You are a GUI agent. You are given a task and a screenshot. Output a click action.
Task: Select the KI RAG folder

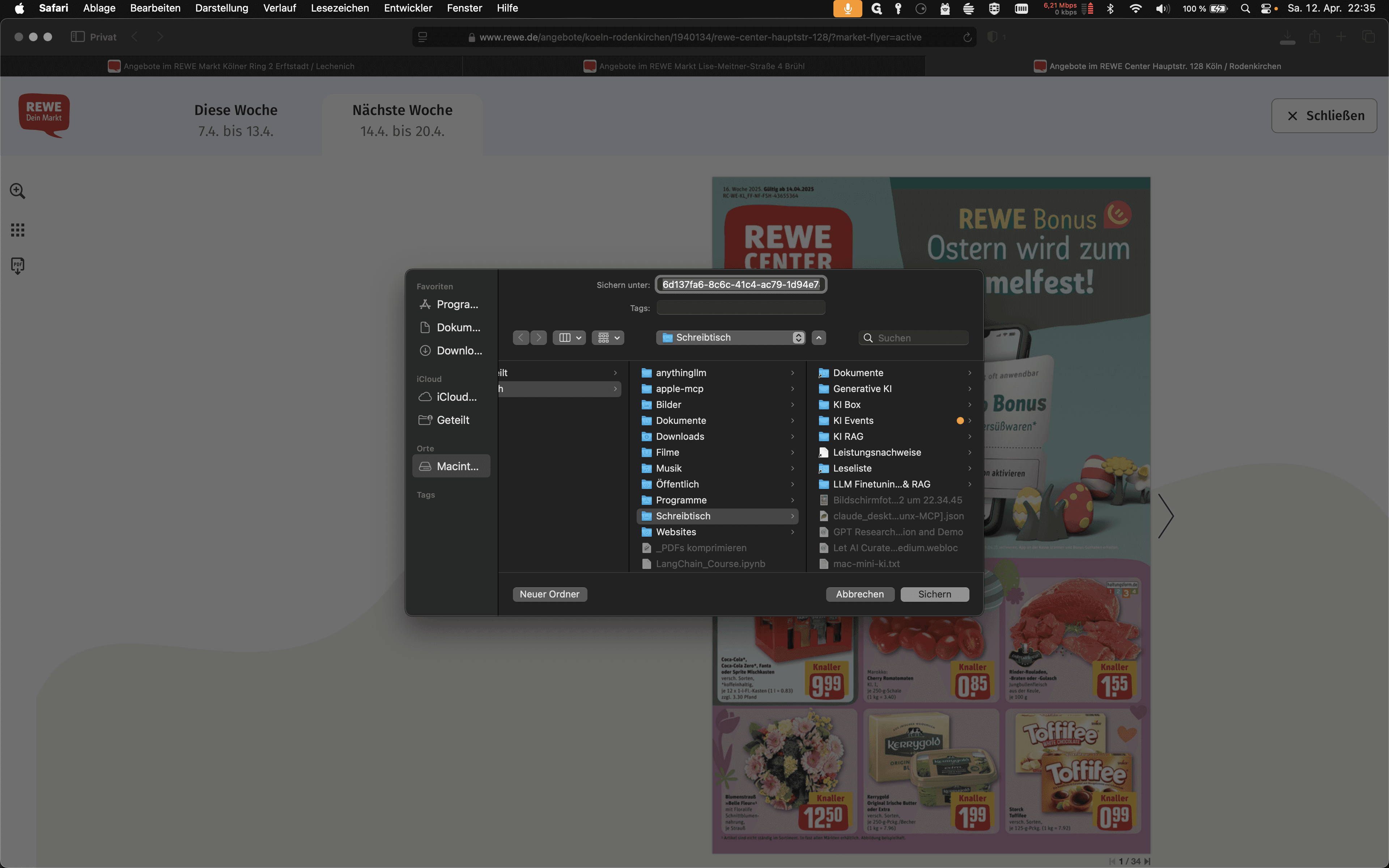(894, 436)
